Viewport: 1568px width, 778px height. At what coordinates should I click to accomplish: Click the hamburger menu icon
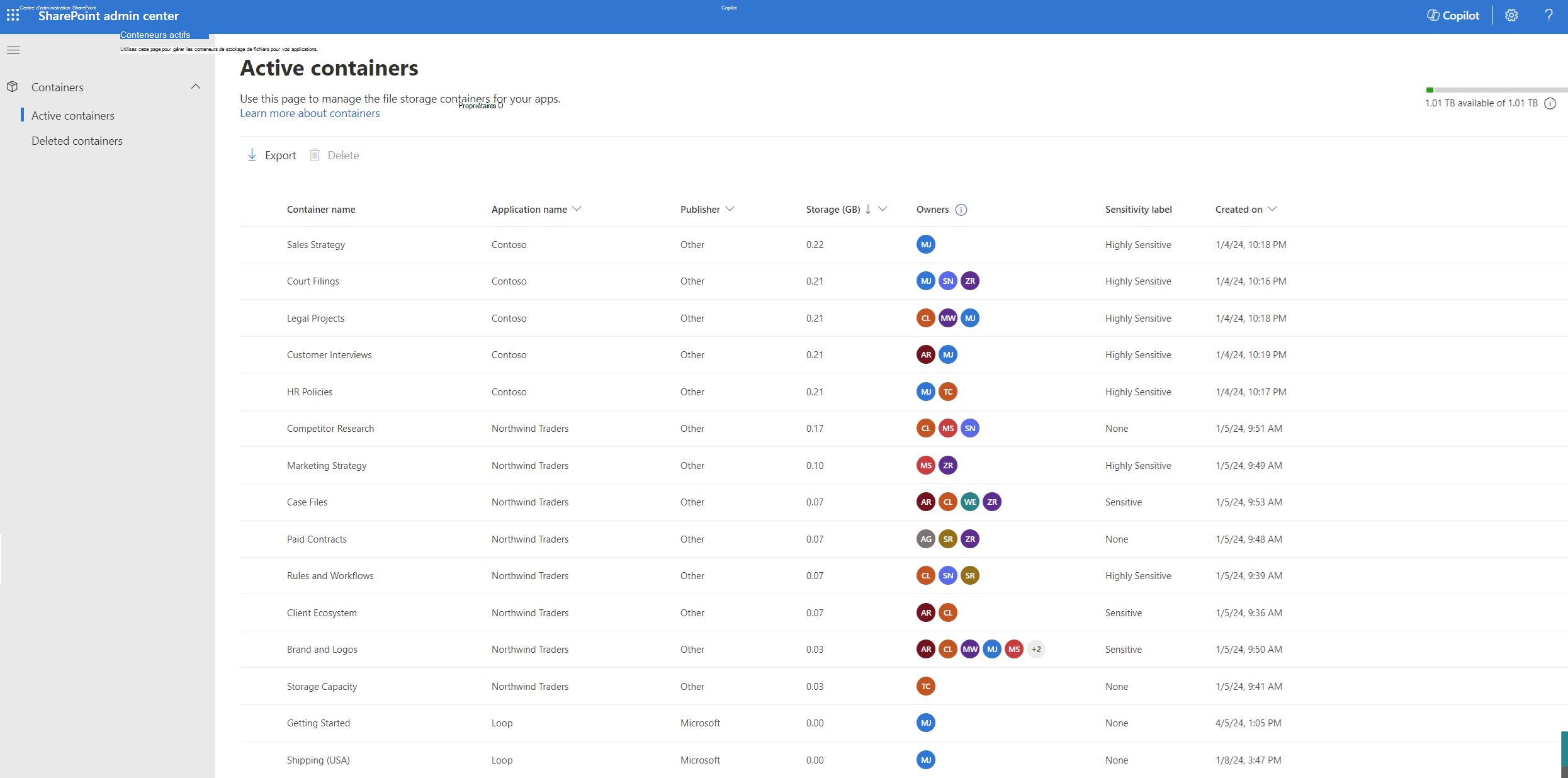click(14, 50)
